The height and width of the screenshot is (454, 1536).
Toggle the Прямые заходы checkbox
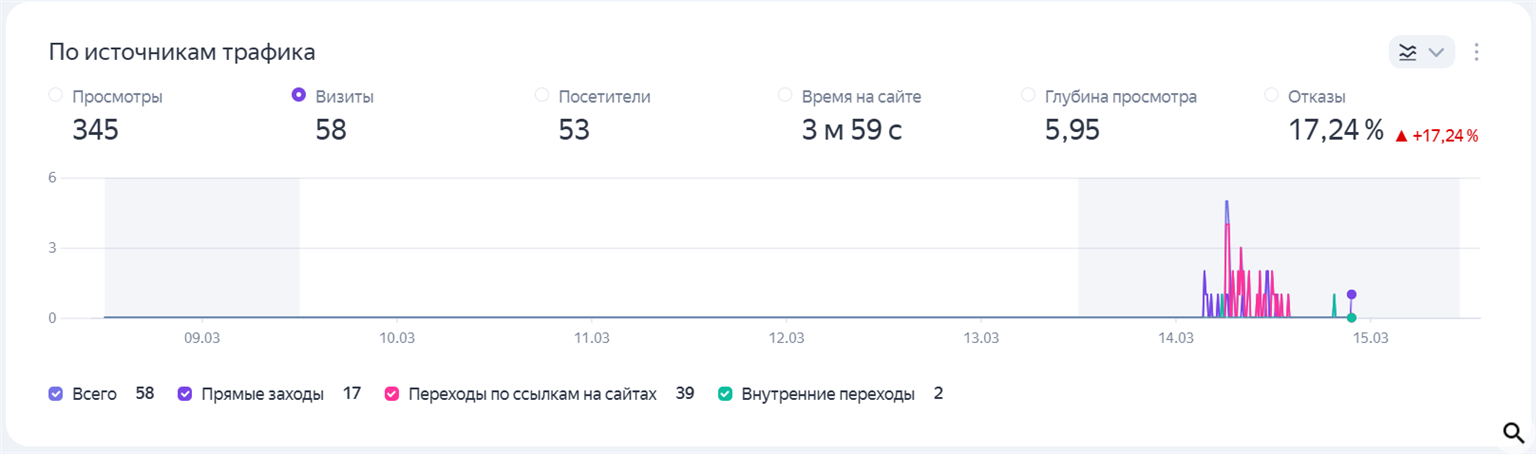185,394
